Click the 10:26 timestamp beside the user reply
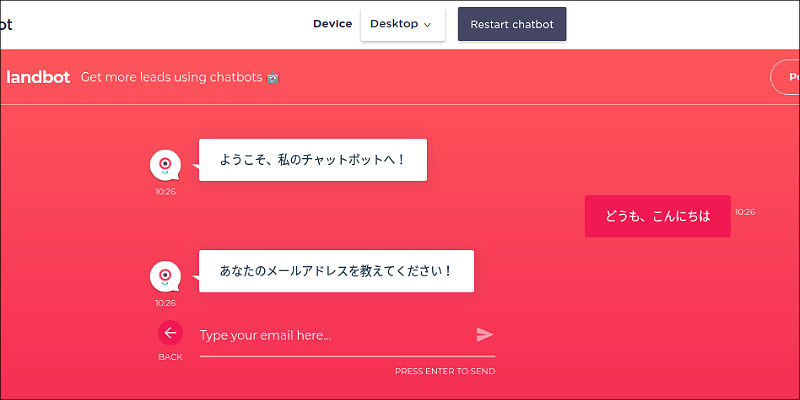800x400 pixels. (745, 212)
